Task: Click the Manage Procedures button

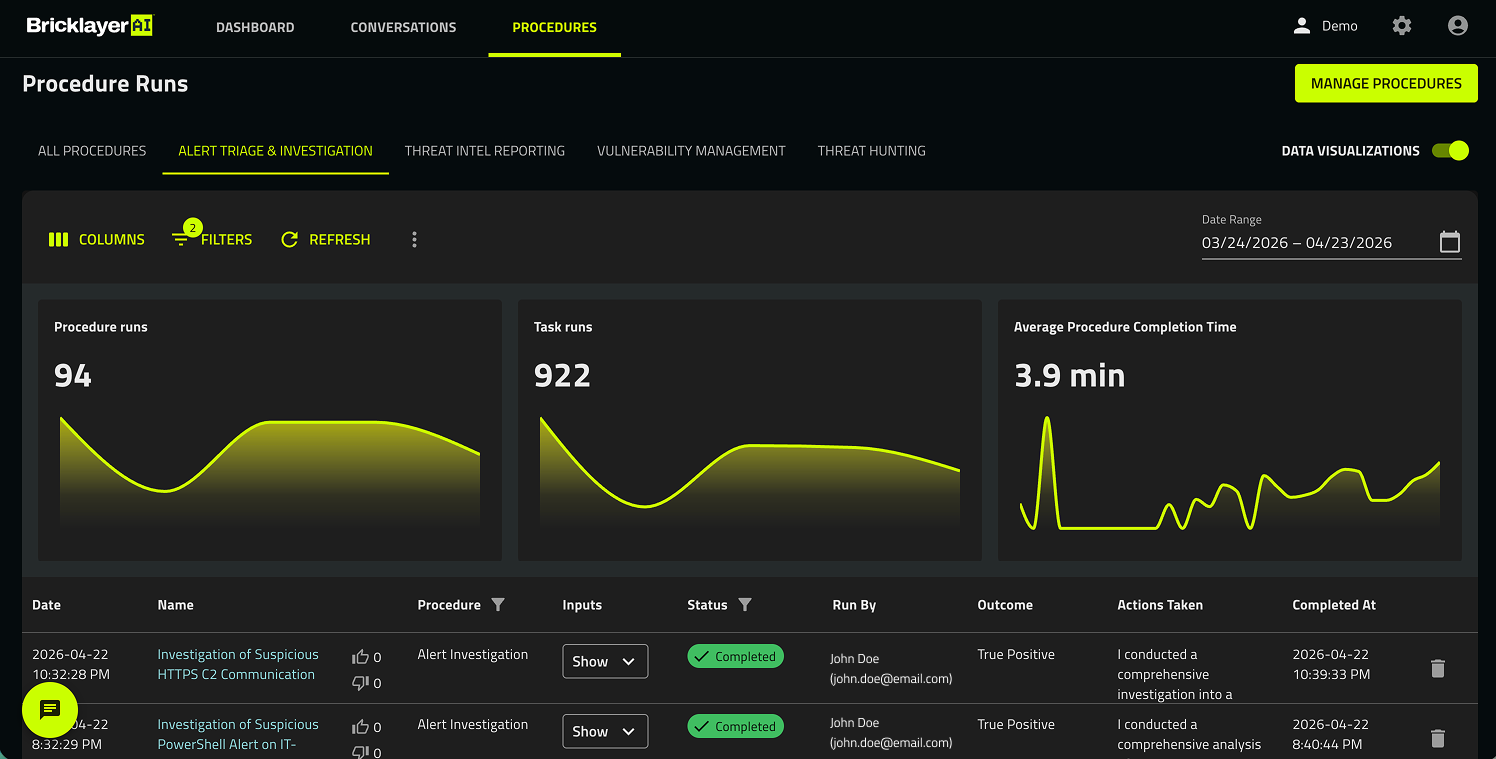Action: point(1386,84)
